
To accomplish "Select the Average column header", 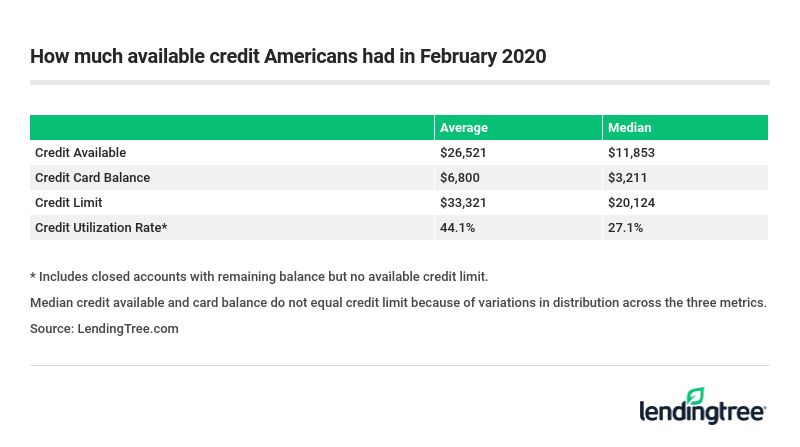I will click(x=464, y=128).
